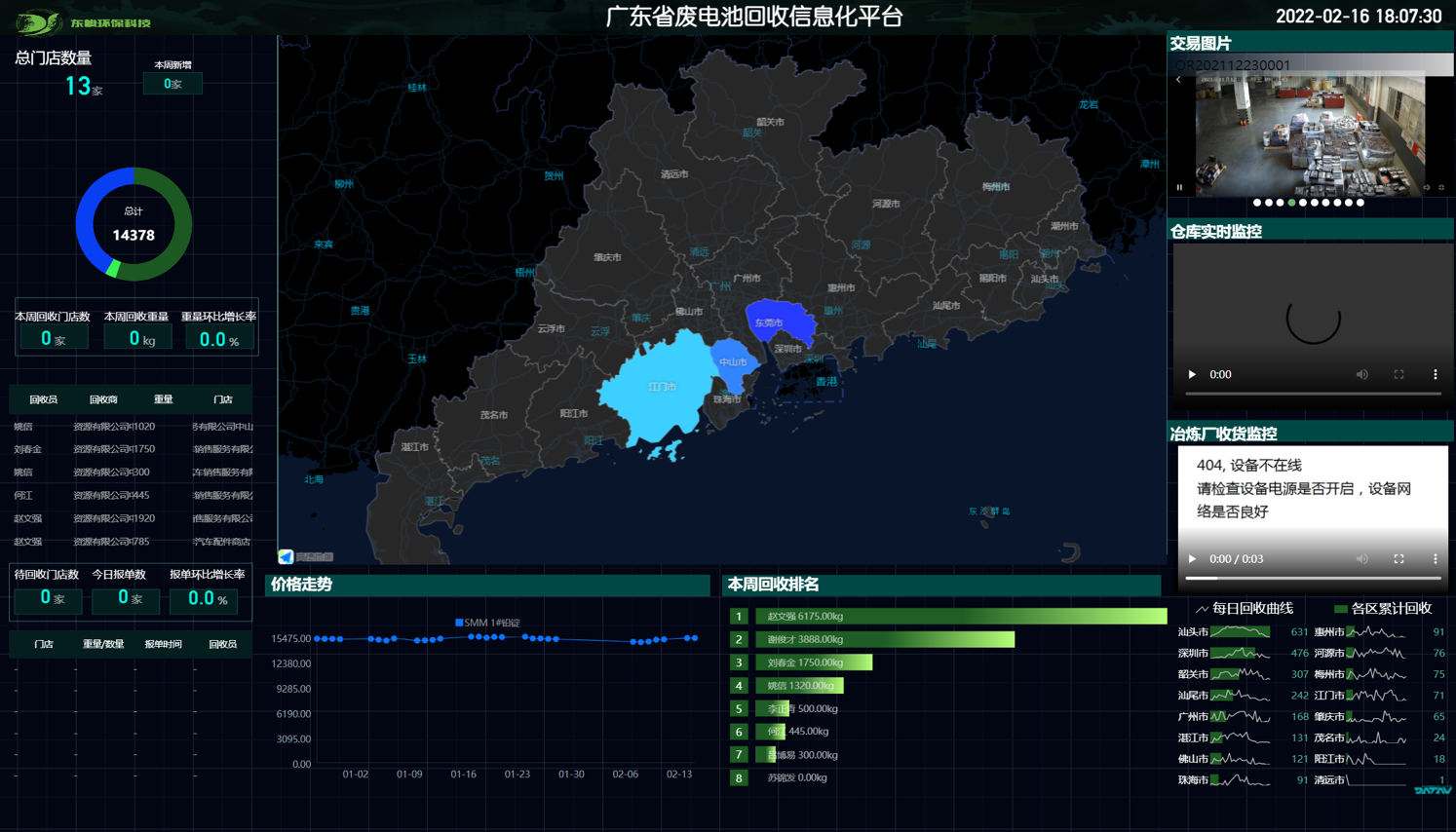Open more options for 仓库实时监控 video
This screenshot has width=1456, height=832.
[x=1435, y=374]
